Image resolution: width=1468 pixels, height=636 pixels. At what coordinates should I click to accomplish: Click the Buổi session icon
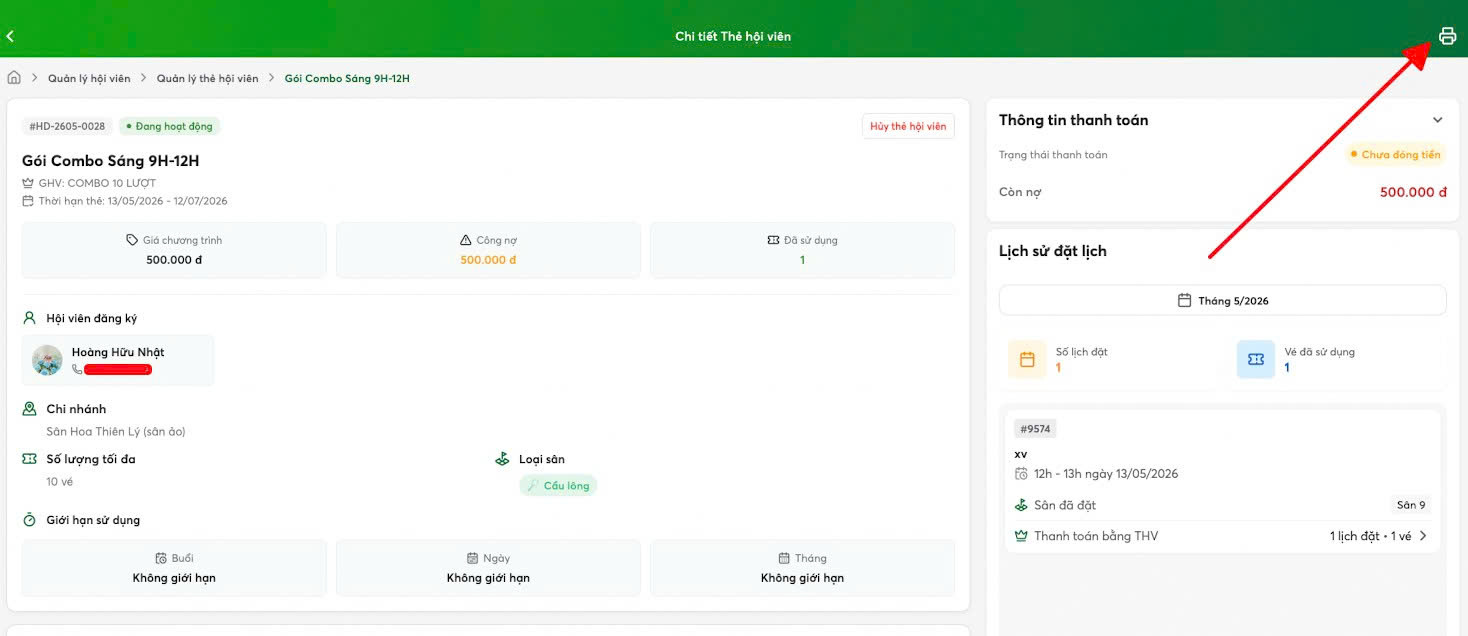click(161, 558)
